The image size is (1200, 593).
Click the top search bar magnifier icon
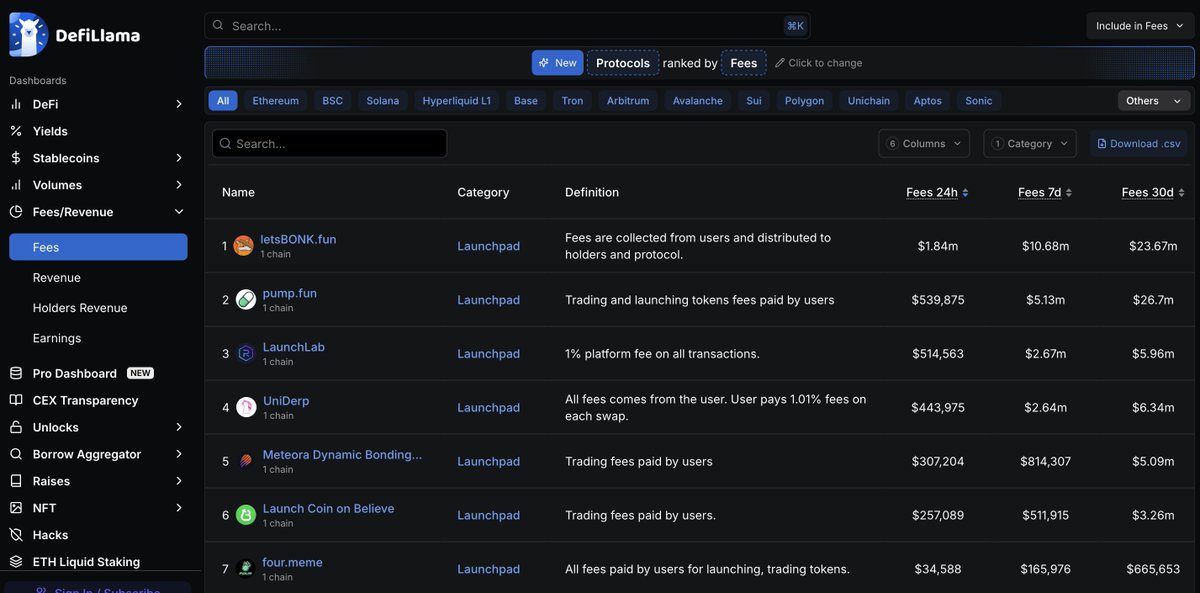(218, 25)
